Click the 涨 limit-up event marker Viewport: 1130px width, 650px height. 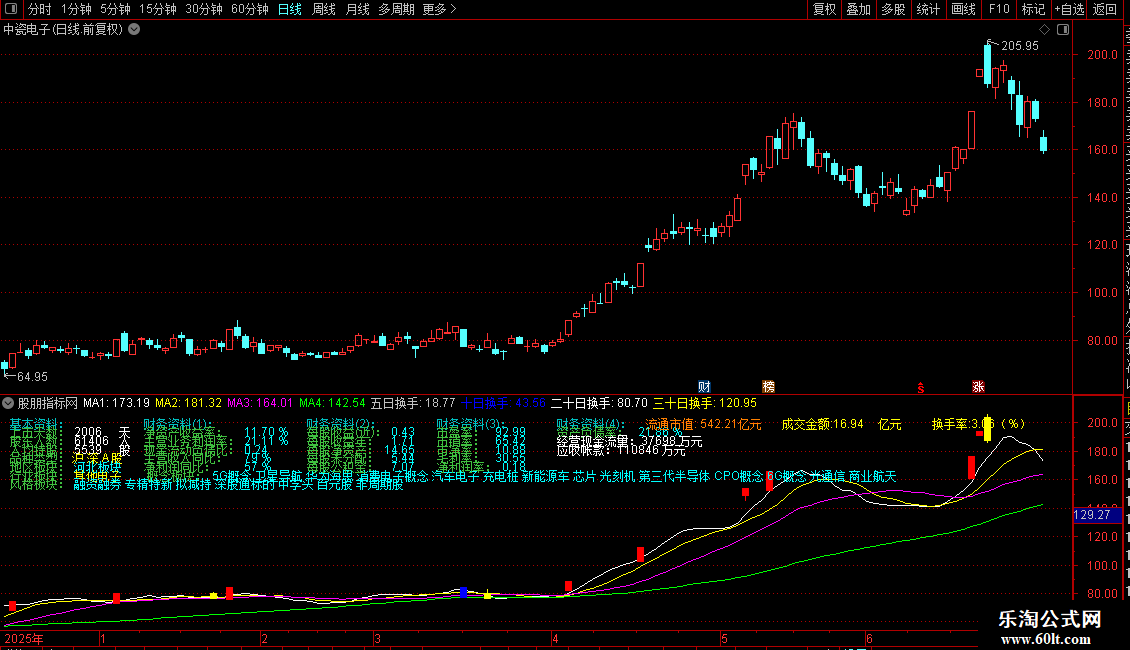pyautogui.click(x=978, y=387)
